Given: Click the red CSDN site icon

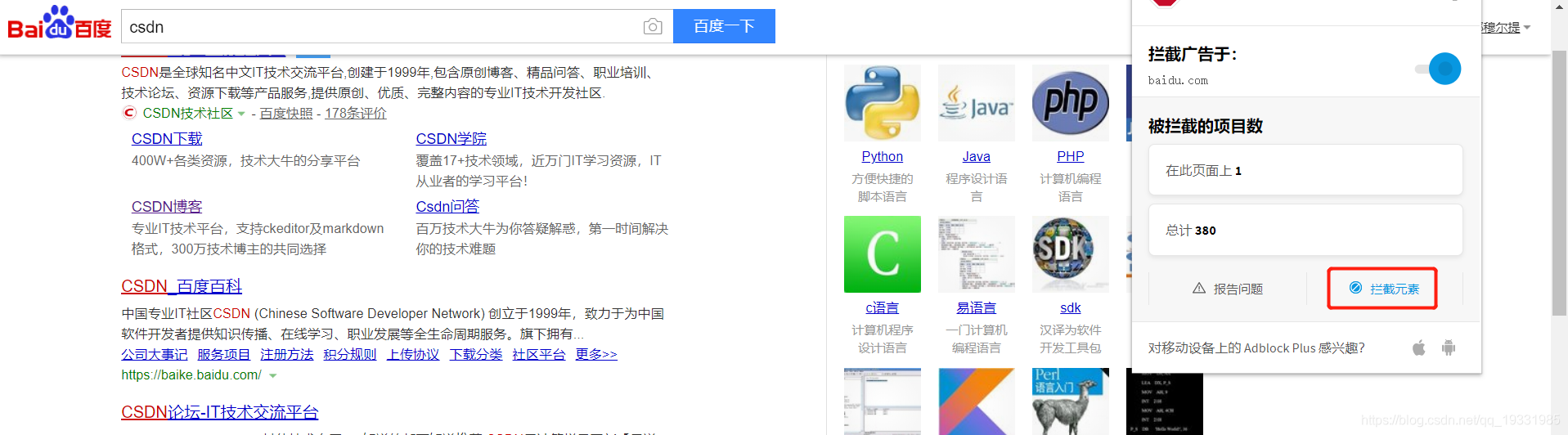Looking at the screenshot, I should (x=129, y=113).
